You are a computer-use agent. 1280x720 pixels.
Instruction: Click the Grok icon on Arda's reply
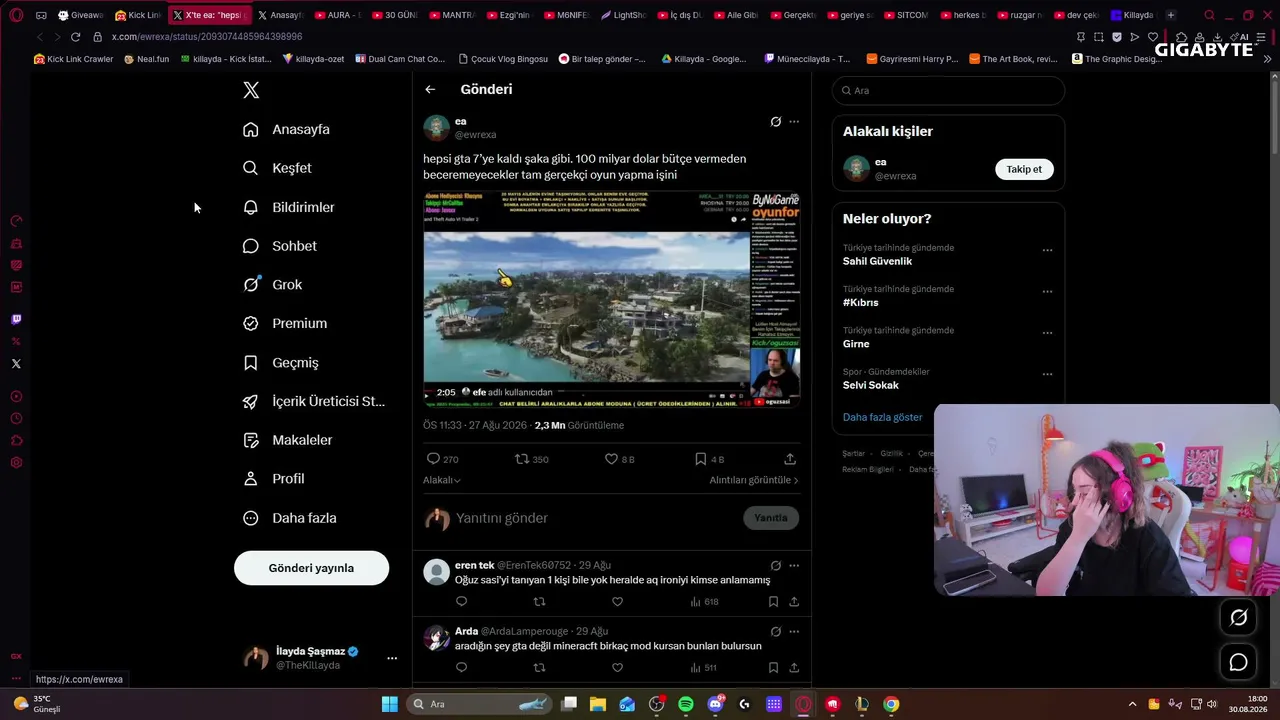(x=775, y=632)
